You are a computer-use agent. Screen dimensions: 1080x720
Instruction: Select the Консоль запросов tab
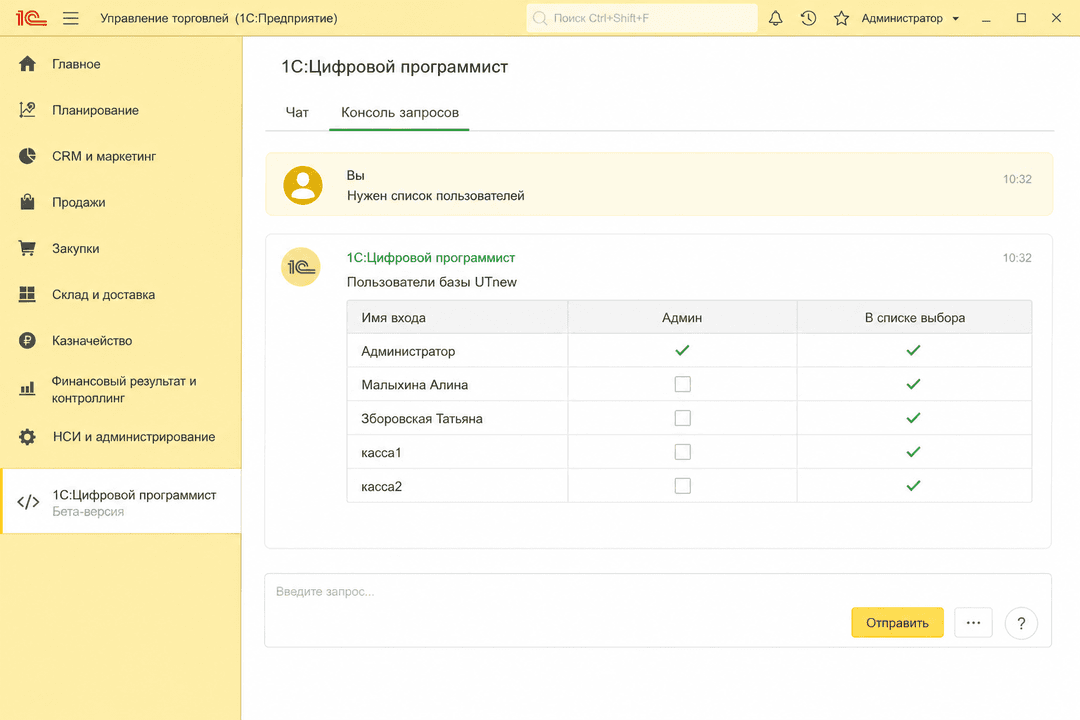click(x=399, y=112)
